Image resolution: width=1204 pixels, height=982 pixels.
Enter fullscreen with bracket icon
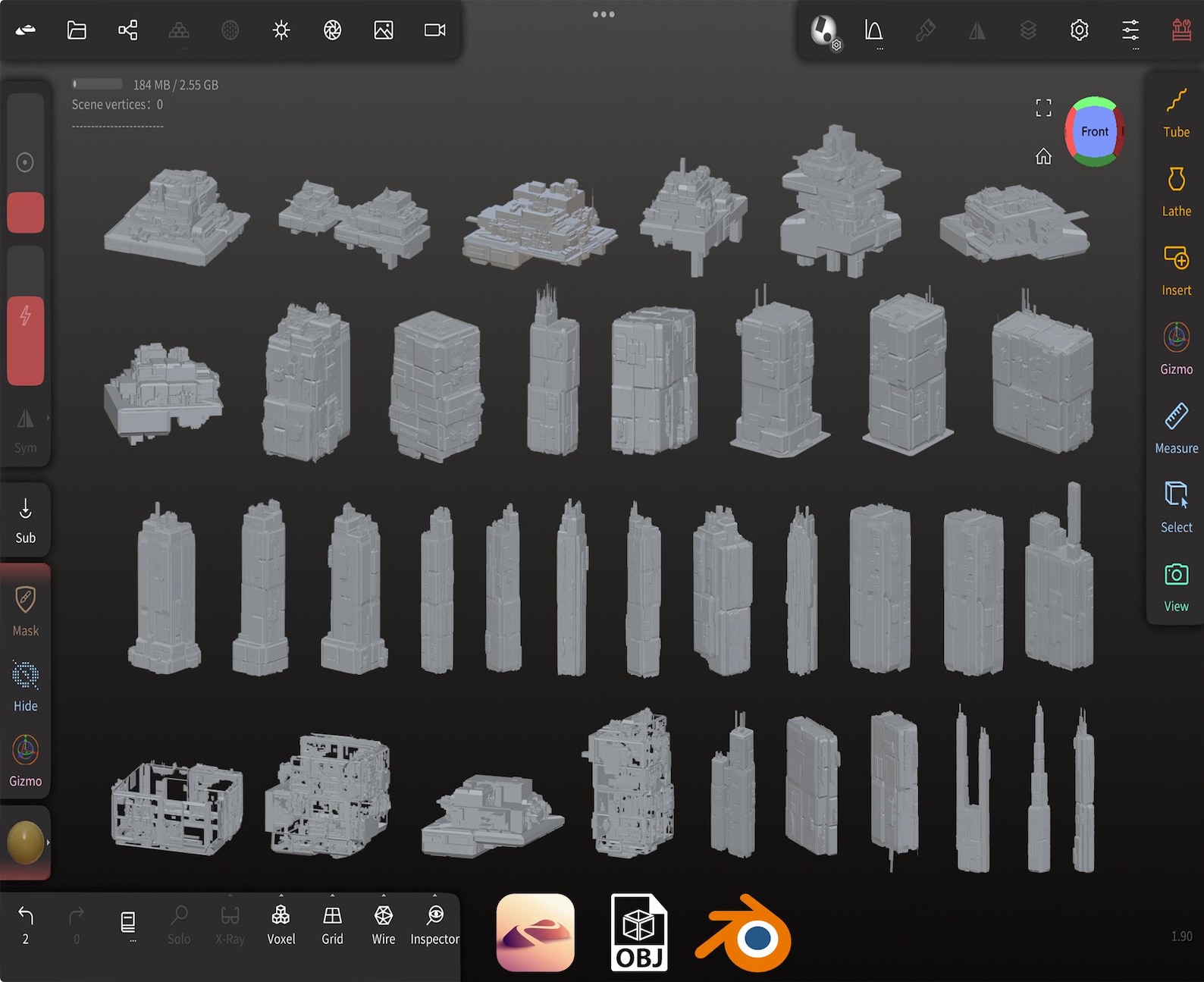[1044, 108]
